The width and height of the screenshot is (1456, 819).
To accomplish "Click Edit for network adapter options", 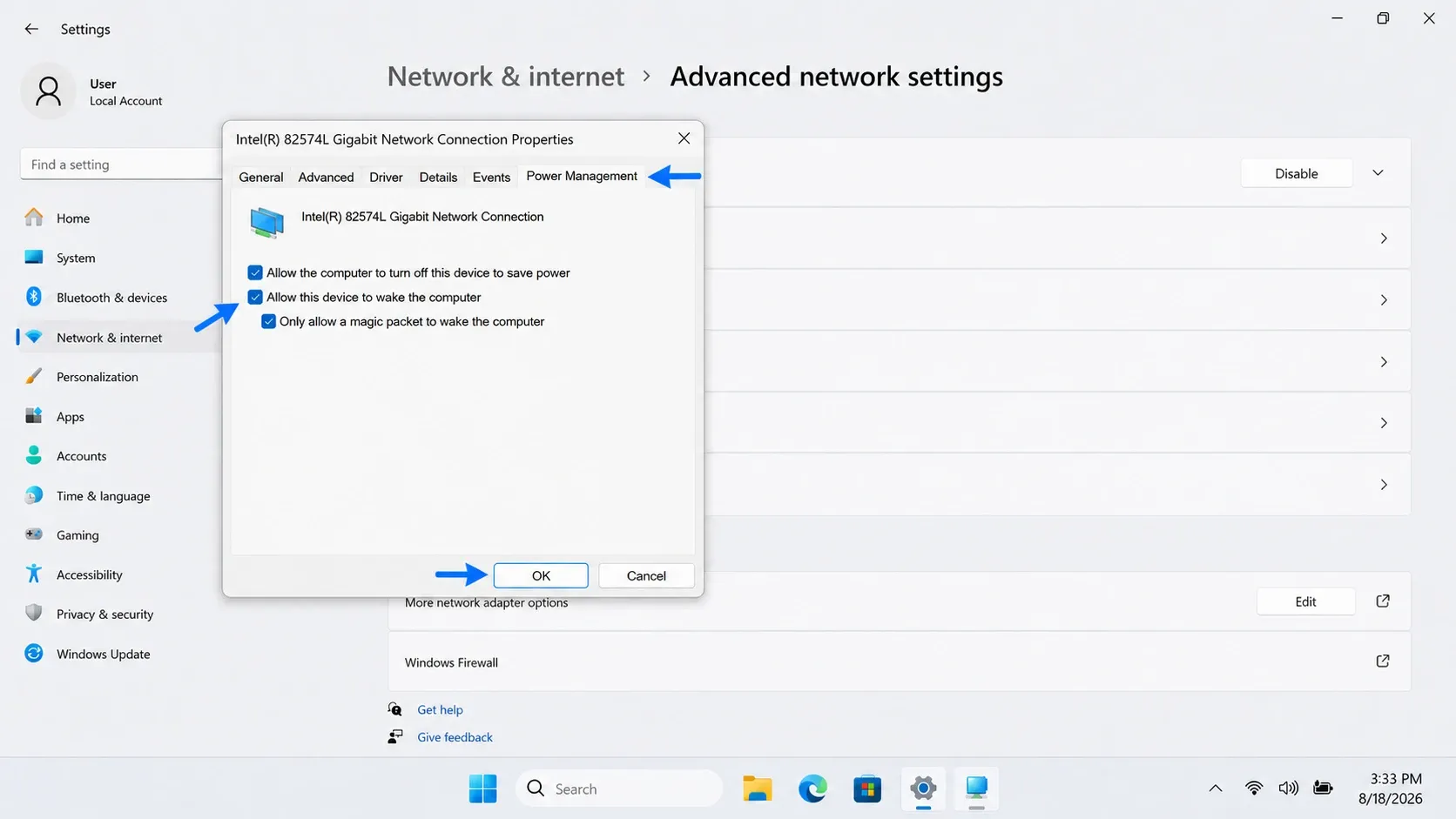I will 1305,601.
